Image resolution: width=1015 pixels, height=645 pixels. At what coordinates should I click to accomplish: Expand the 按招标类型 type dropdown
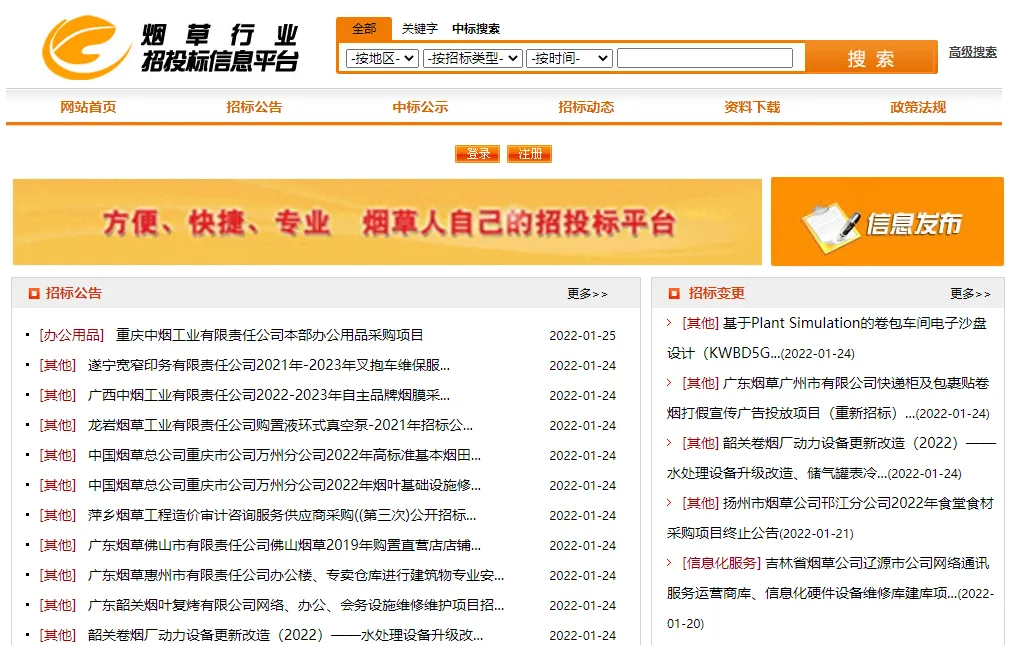472,58
